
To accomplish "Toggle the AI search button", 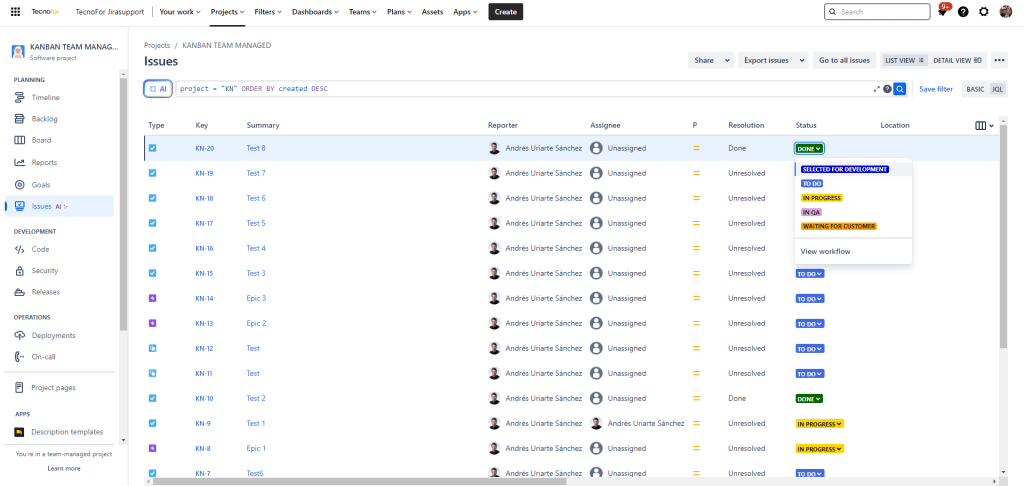I will (158, 89).
